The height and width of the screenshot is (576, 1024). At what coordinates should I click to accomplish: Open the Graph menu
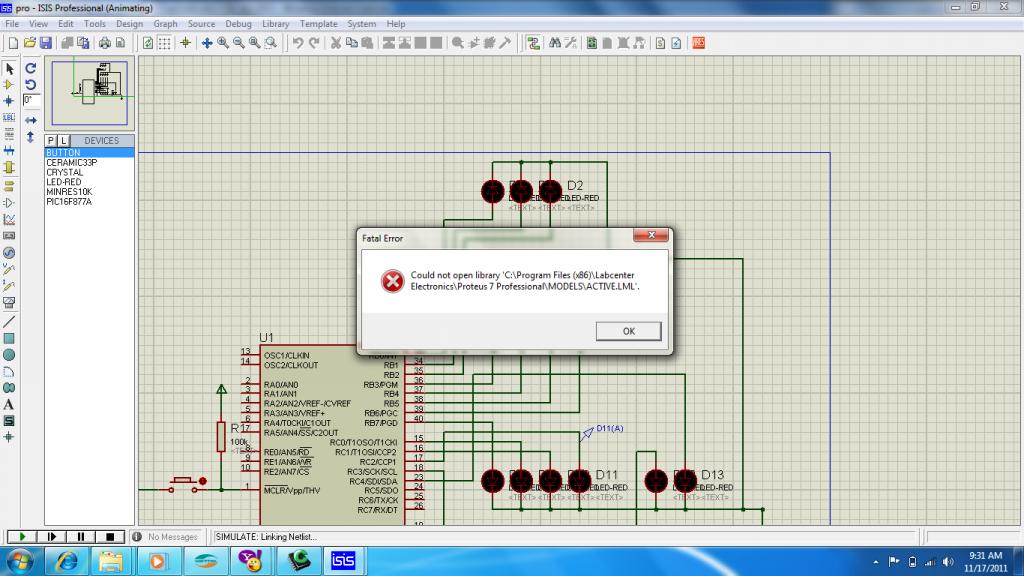(x=165, y=24)
